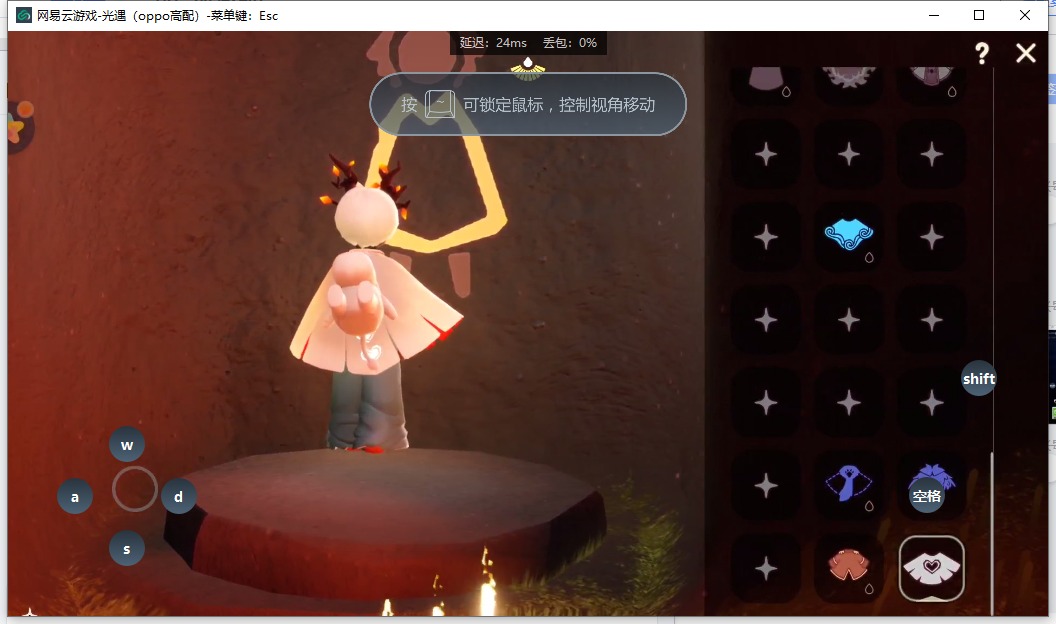The image size is (1056, 624).
Task: Open the question mark help icon
Action: tap(982, 53)
